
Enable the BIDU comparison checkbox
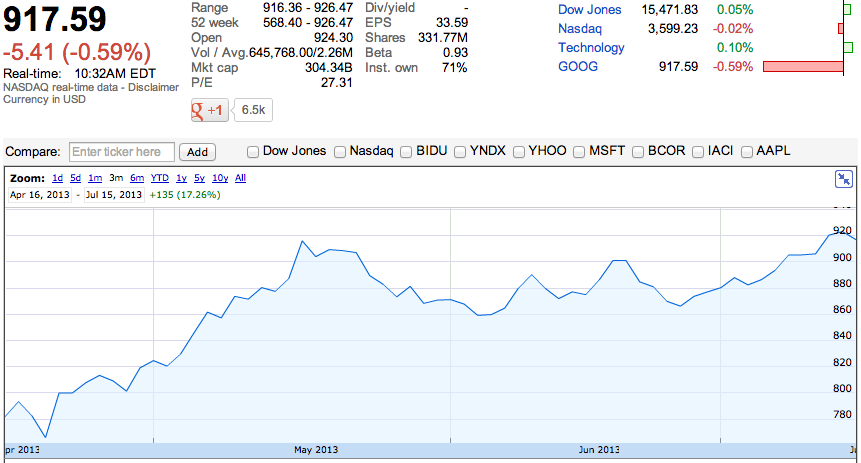click(406, 152)
